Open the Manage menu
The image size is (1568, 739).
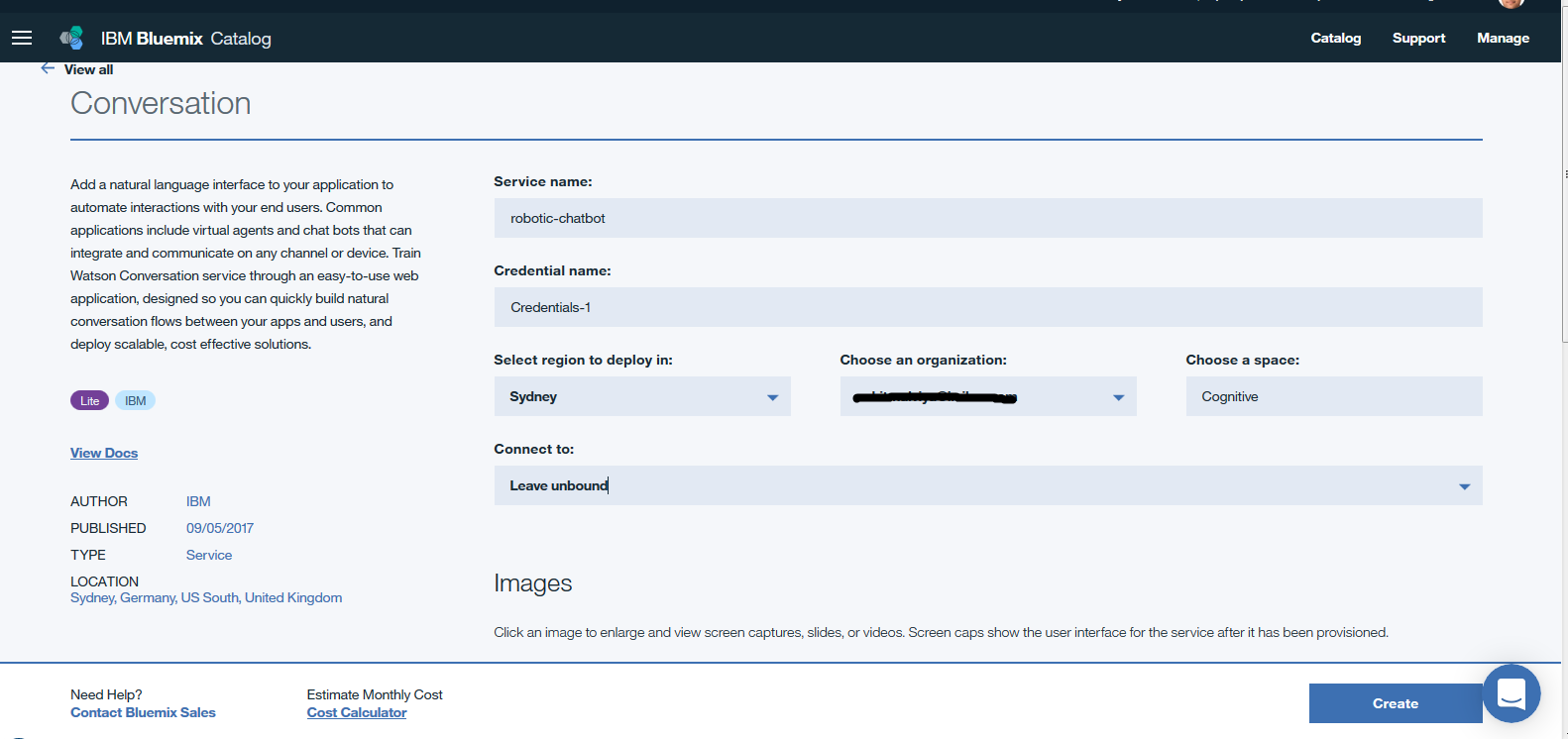1503,38
